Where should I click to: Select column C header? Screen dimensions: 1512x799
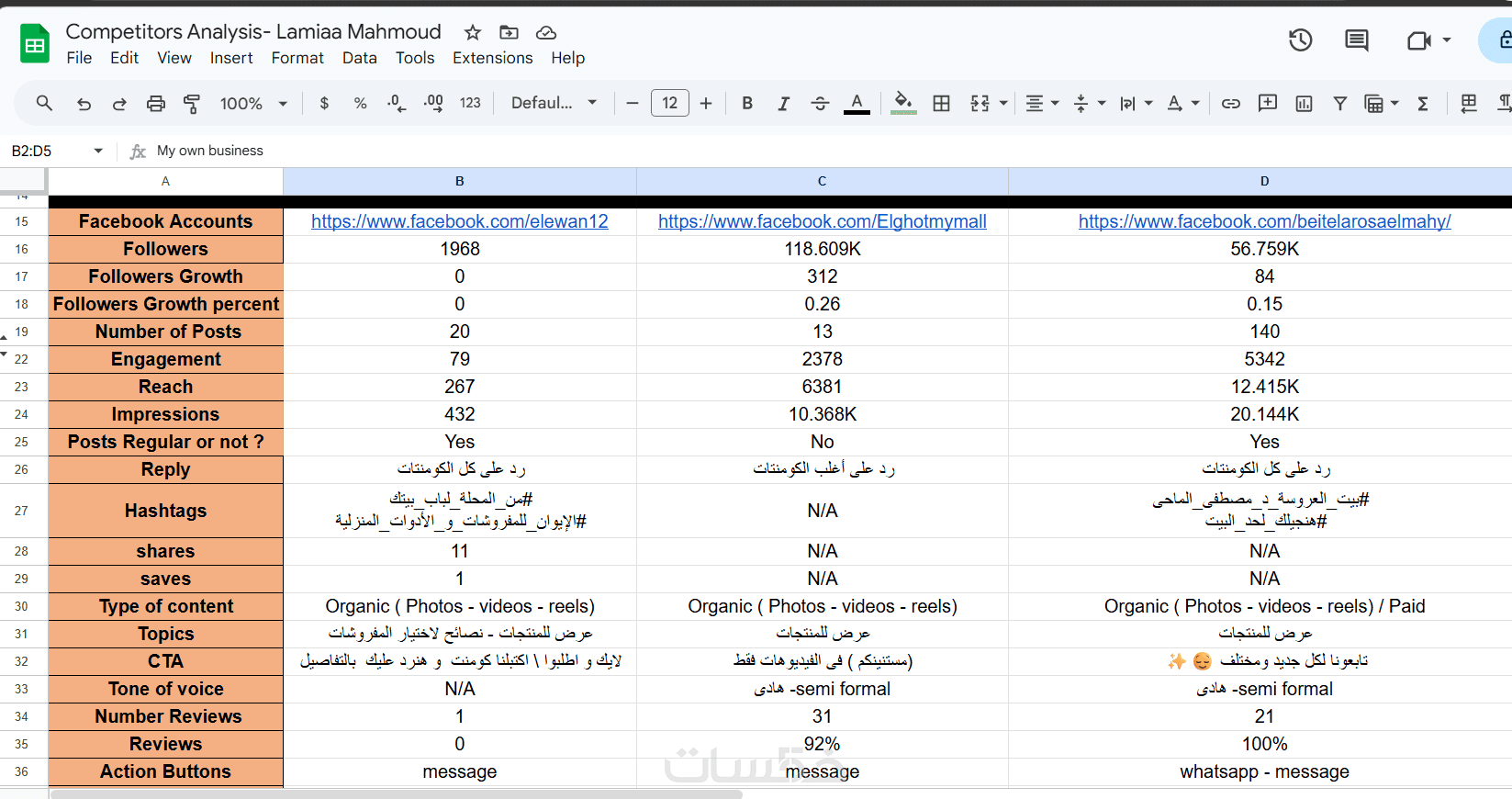pos(823,181)
